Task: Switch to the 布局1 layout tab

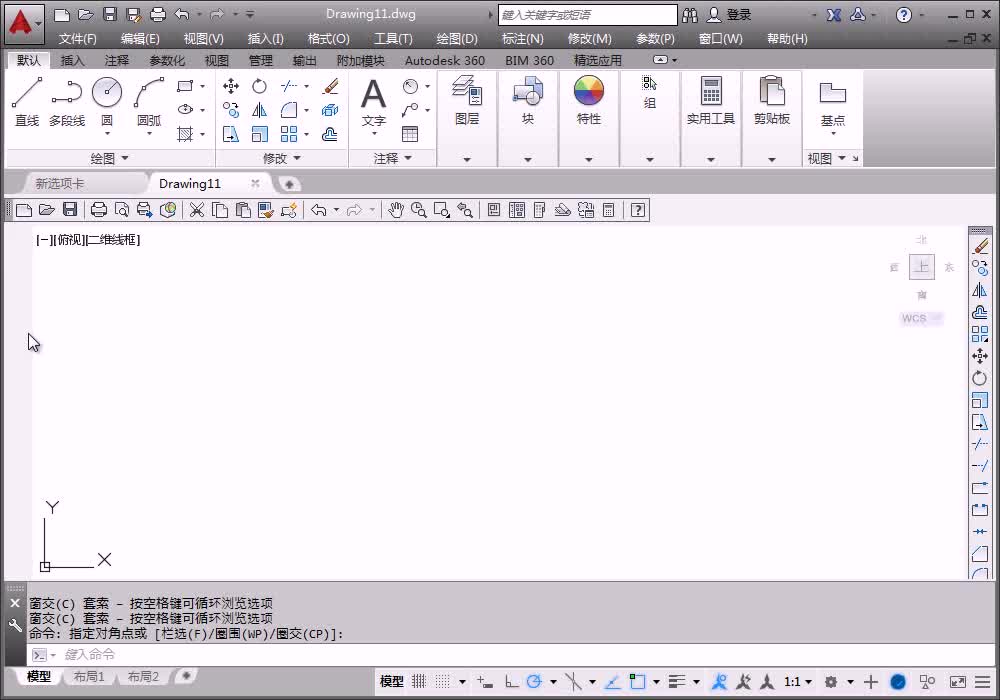Action: click(89, 677)
